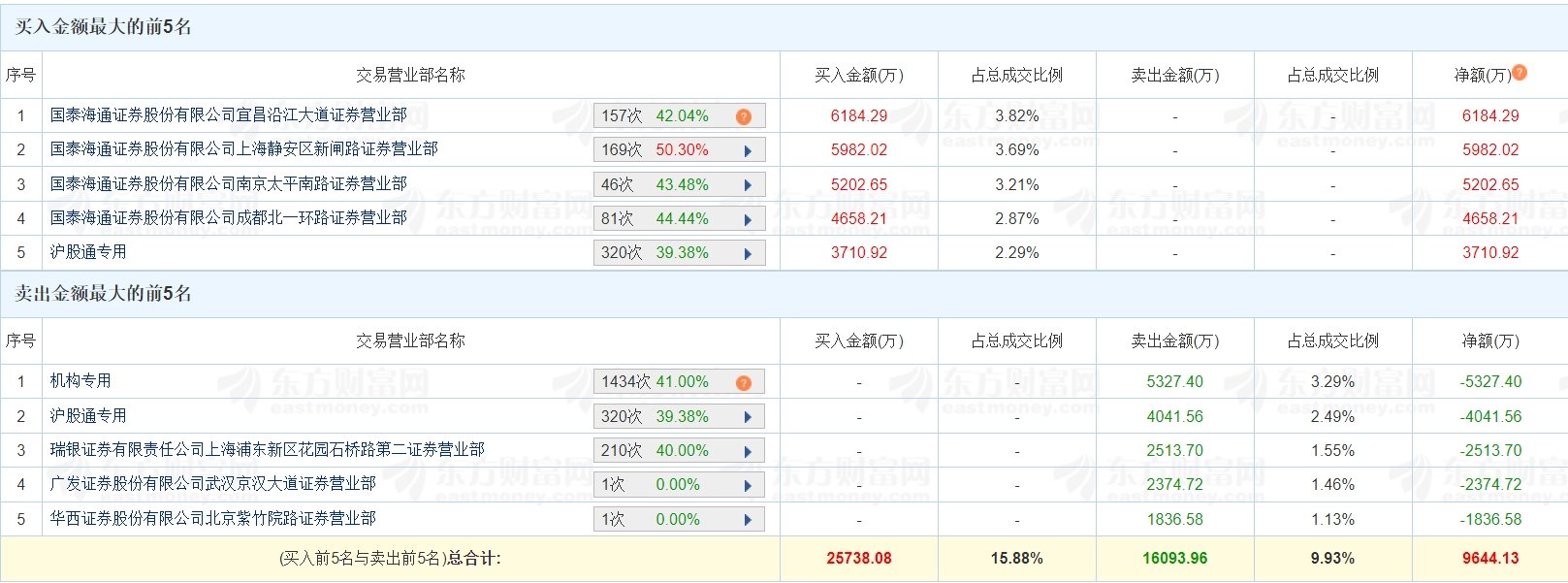Expand arrow for 广发证券武汉京汉大道 row
This screenshot has width=1568, height=583.
748,486
